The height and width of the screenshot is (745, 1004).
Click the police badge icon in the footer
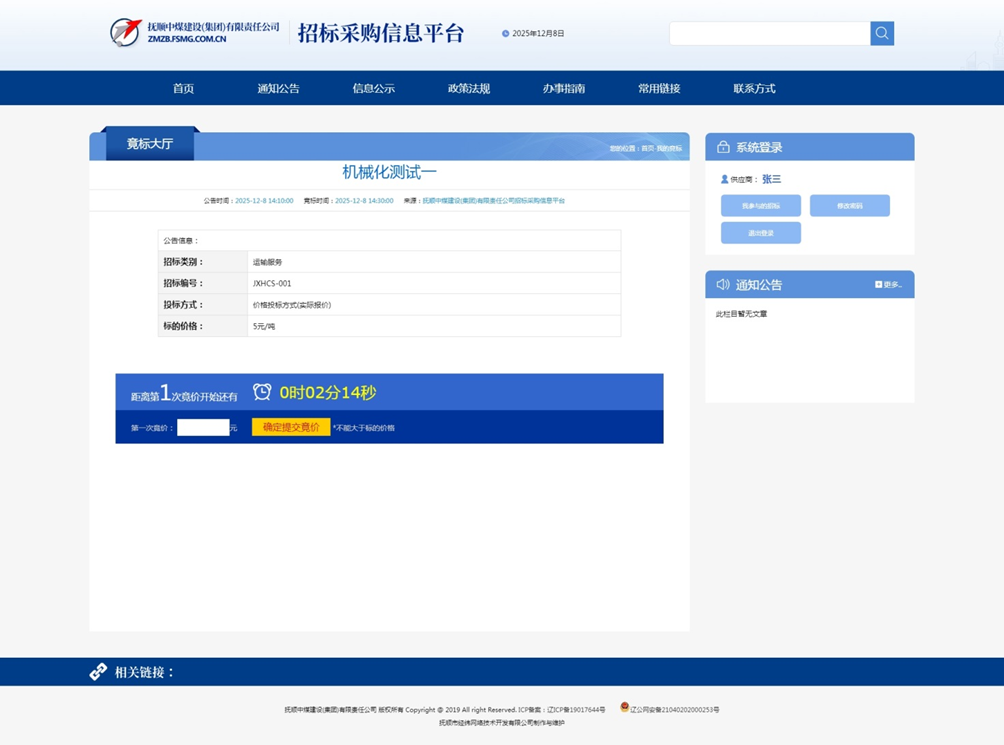(x=624, y=707)
